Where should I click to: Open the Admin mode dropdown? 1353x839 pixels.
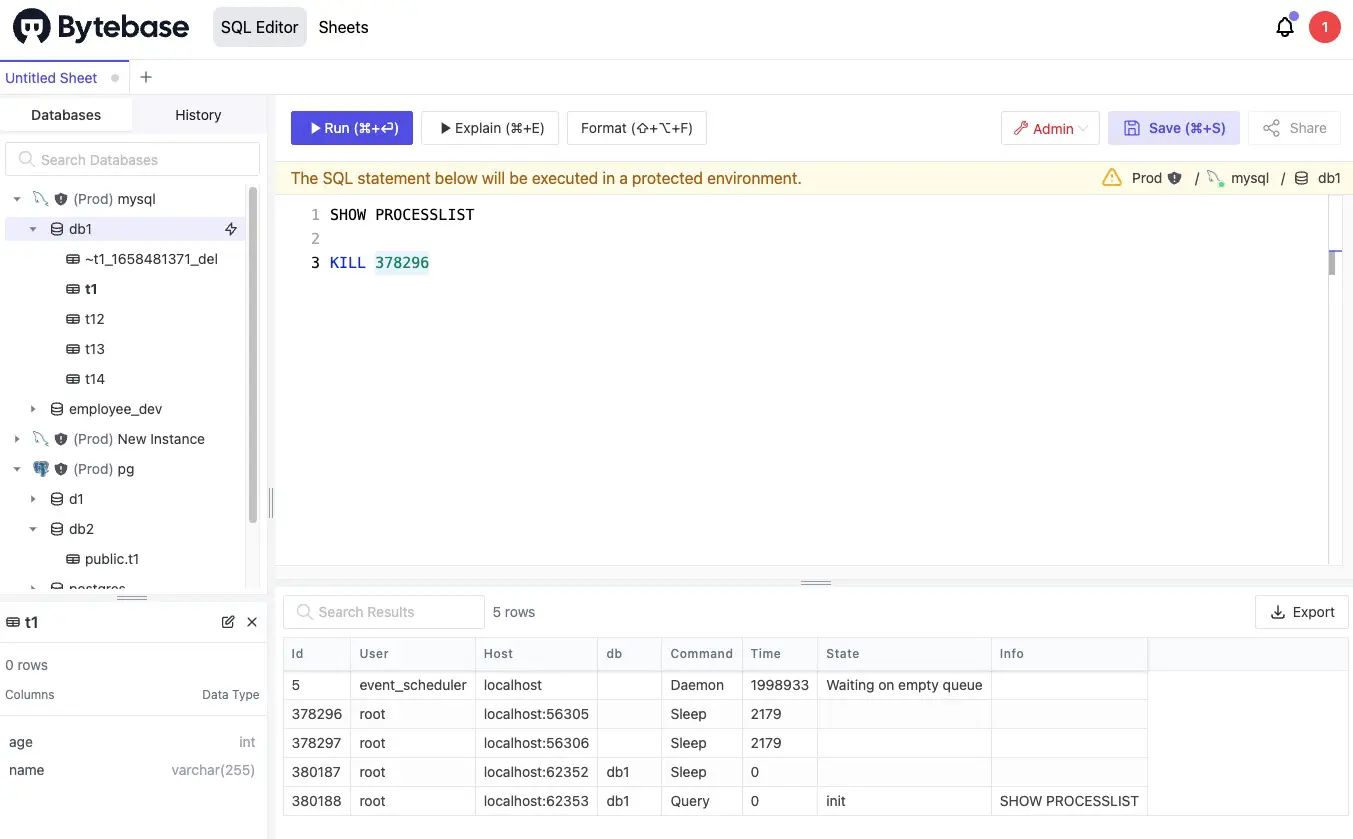[x=1050, y=128]
